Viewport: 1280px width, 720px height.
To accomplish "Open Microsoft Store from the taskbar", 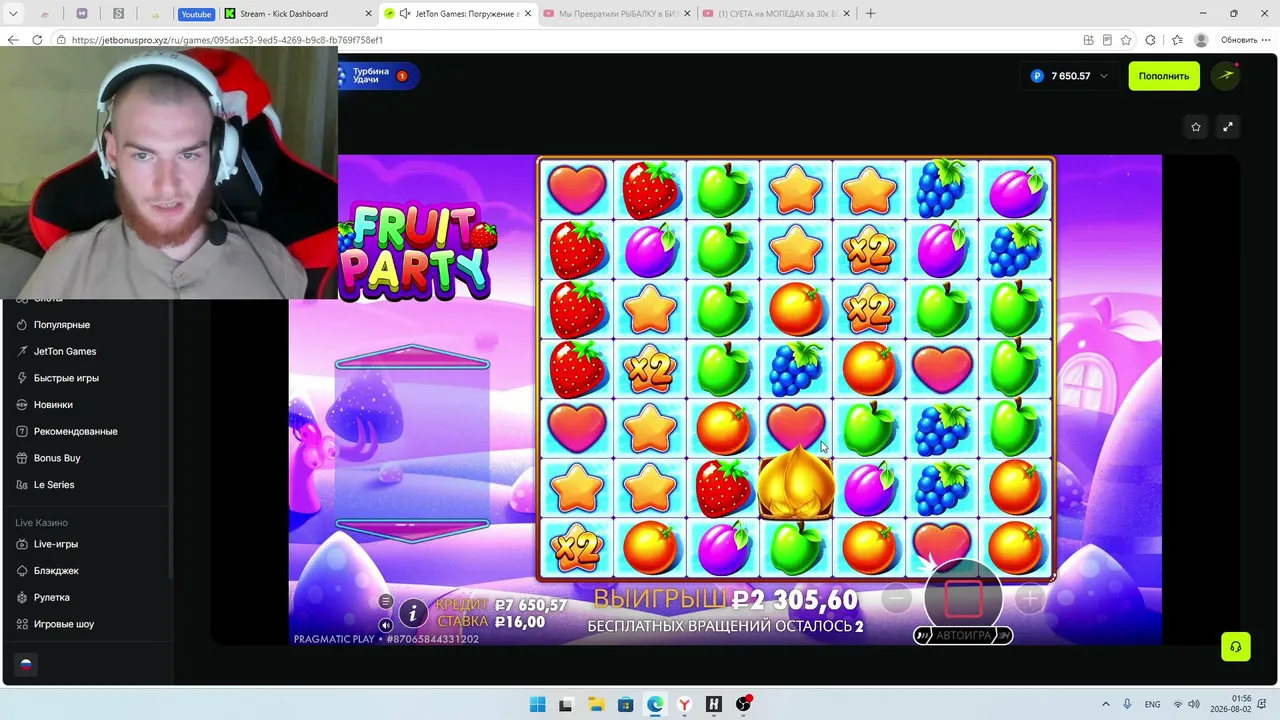I will coord(625,704).
